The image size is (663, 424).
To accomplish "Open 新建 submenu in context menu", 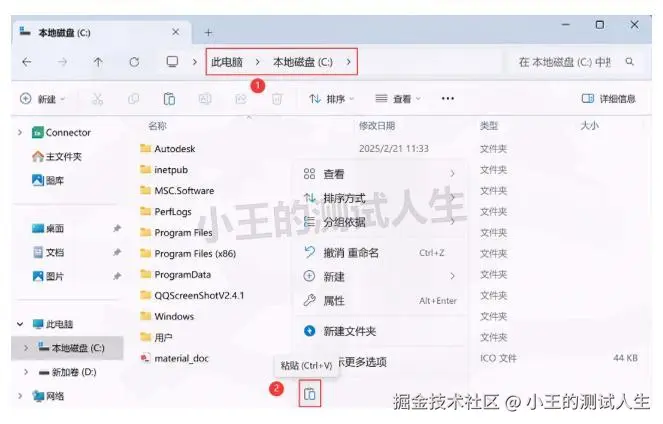I will (x=380, y=276).
